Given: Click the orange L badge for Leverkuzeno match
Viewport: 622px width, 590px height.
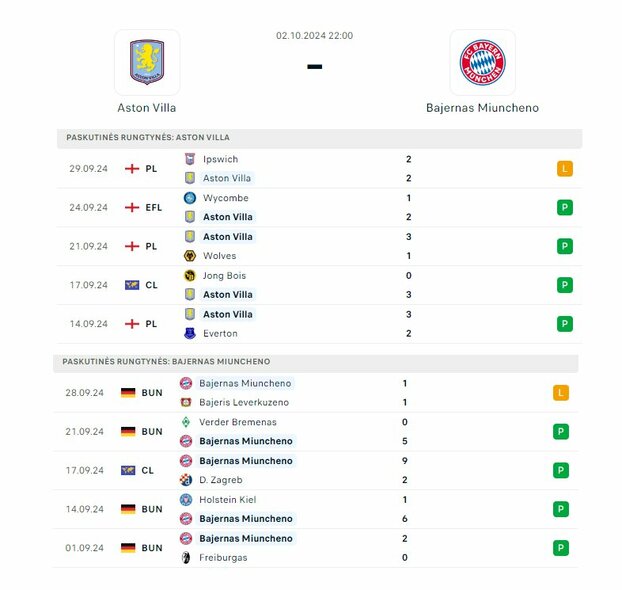Looking at the screenshot, I should [x=561, y=393].
